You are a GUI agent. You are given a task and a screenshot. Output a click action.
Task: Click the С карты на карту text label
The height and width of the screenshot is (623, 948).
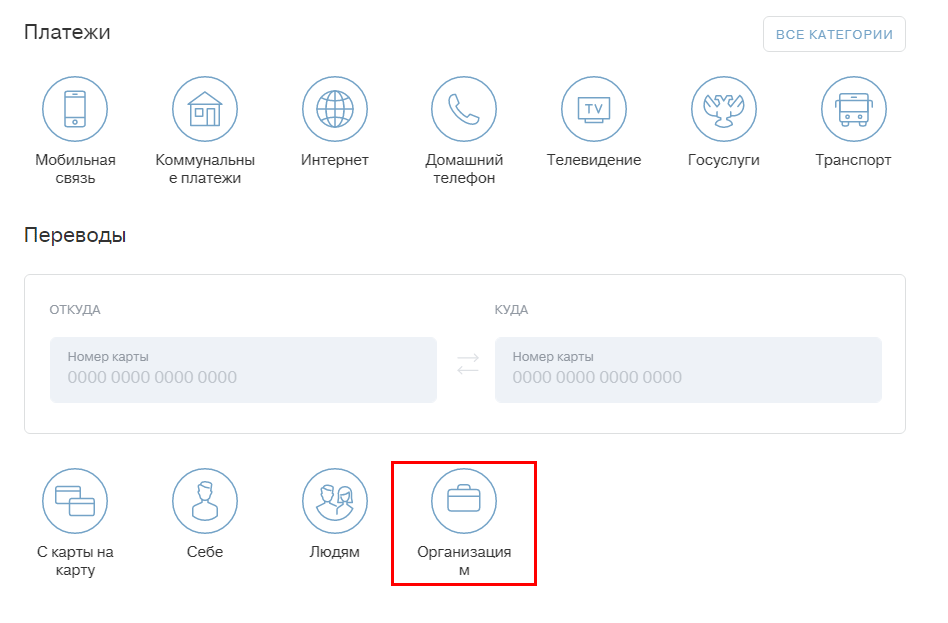pyautogui.click(x=75, y=561)
